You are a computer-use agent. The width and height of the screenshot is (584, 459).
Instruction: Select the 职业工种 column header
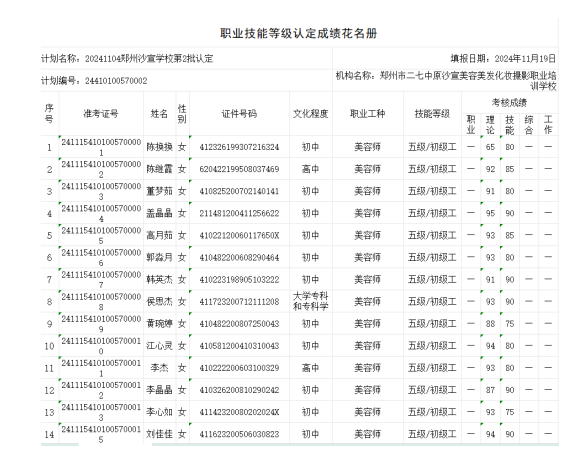pyautogui.click(x=368, y=114)
